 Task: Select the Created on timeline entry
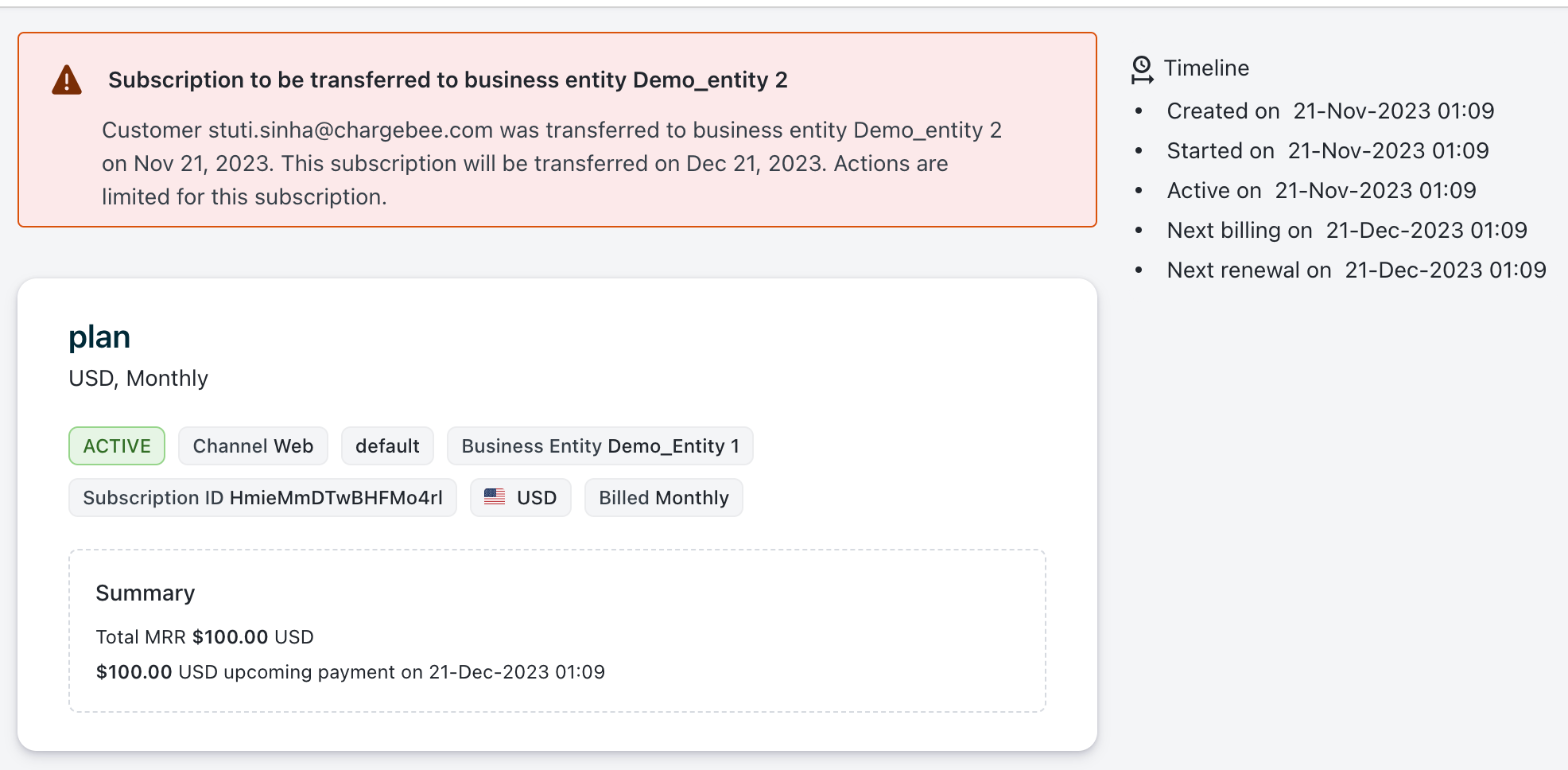point(1329,111)
